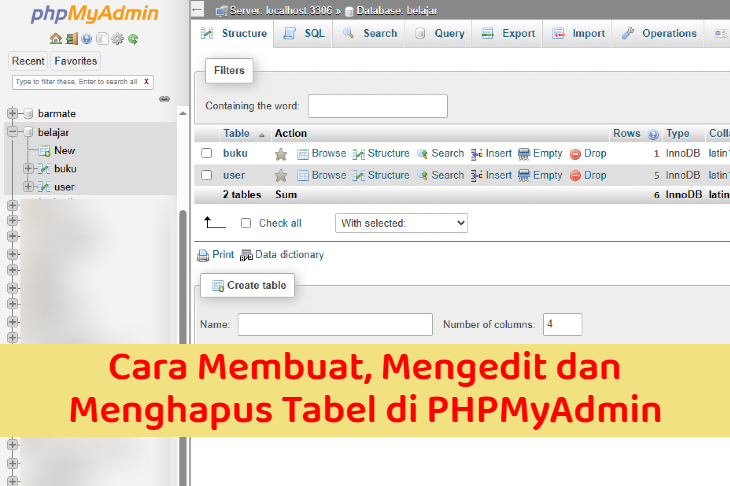Insert a row into user table

point(491,176)
